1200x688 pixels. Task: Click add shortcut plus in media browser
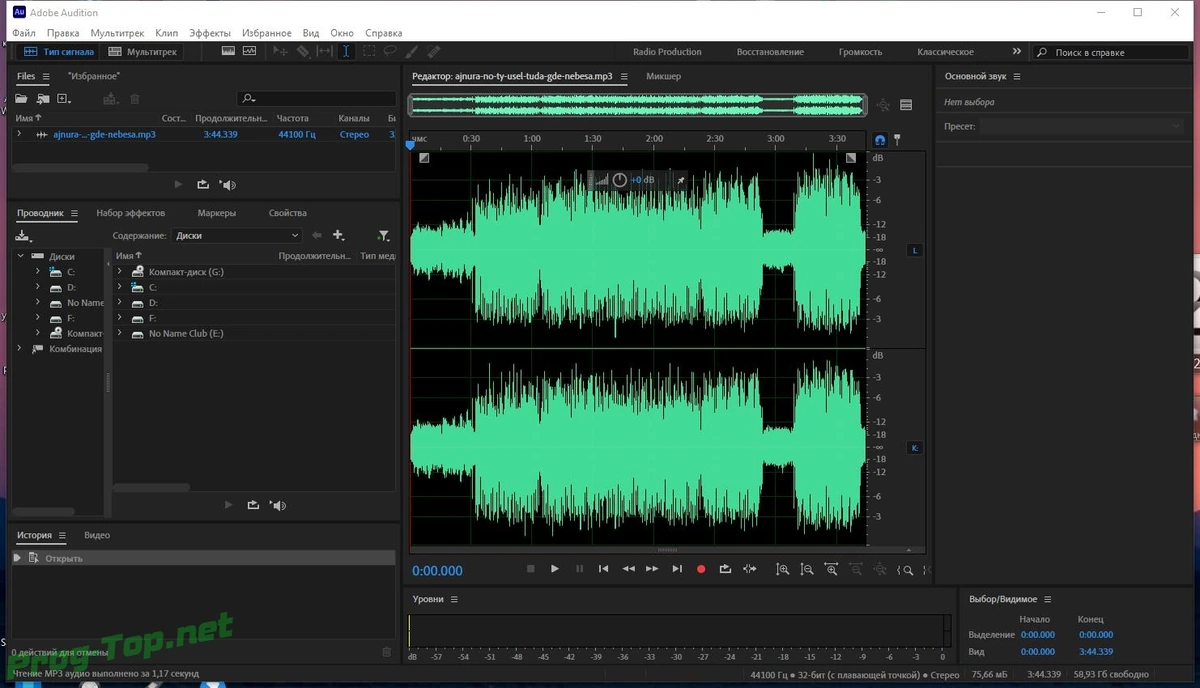(339, 236)
